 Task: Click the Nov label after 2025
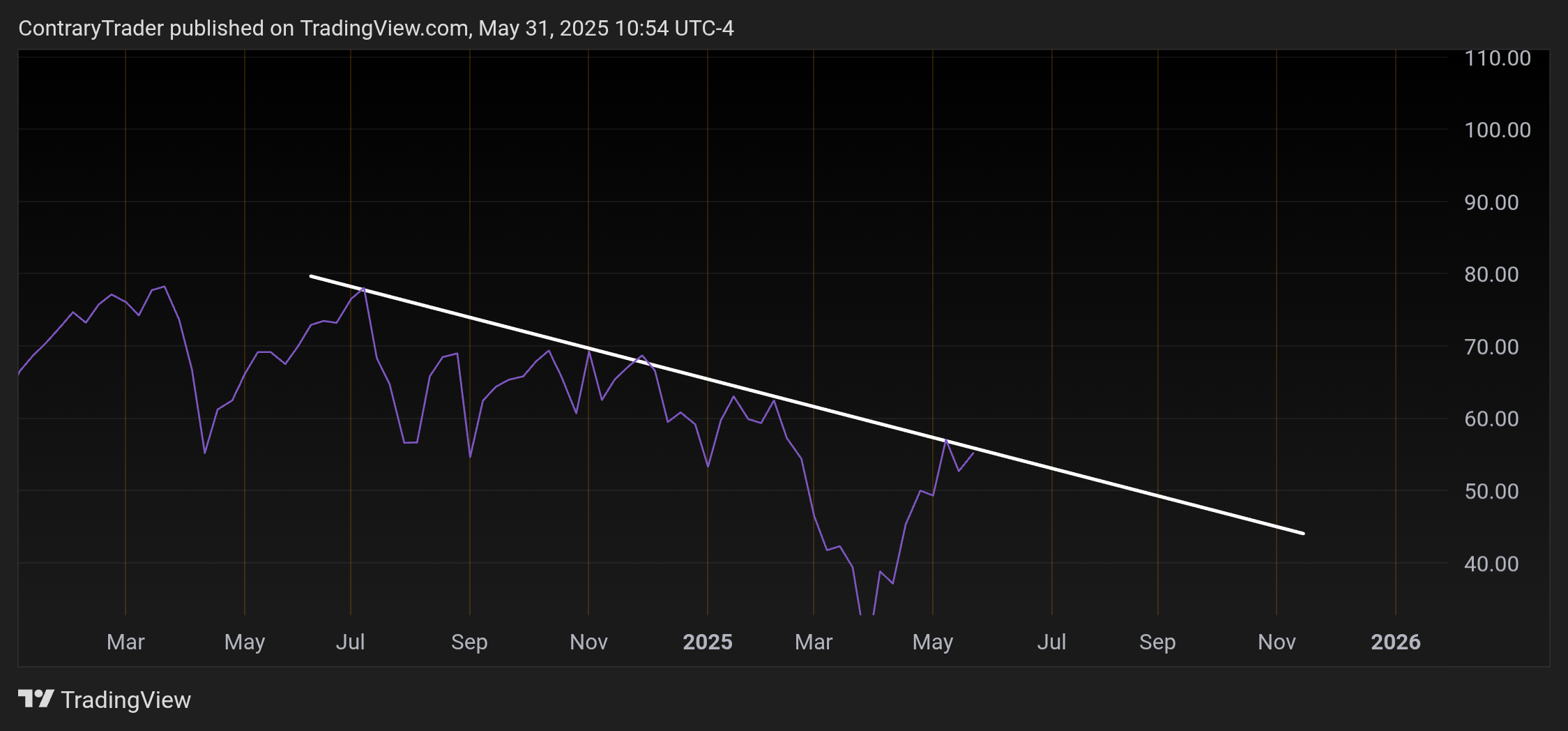pos(1277,642)
